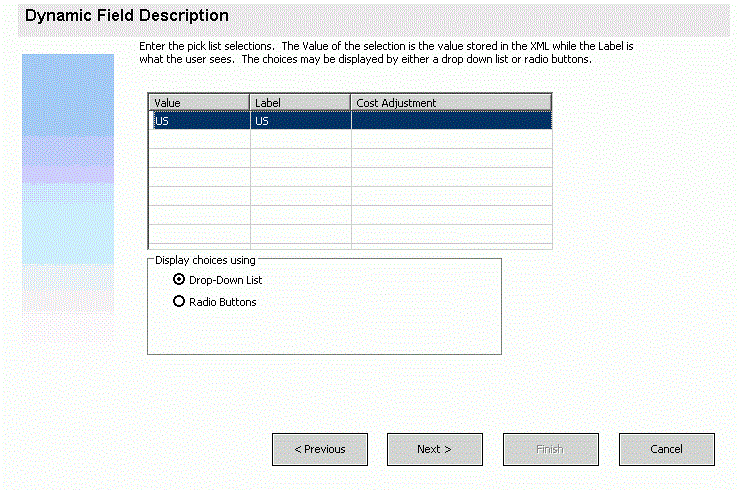
Task: Click the Label column header
Action: 300,102
